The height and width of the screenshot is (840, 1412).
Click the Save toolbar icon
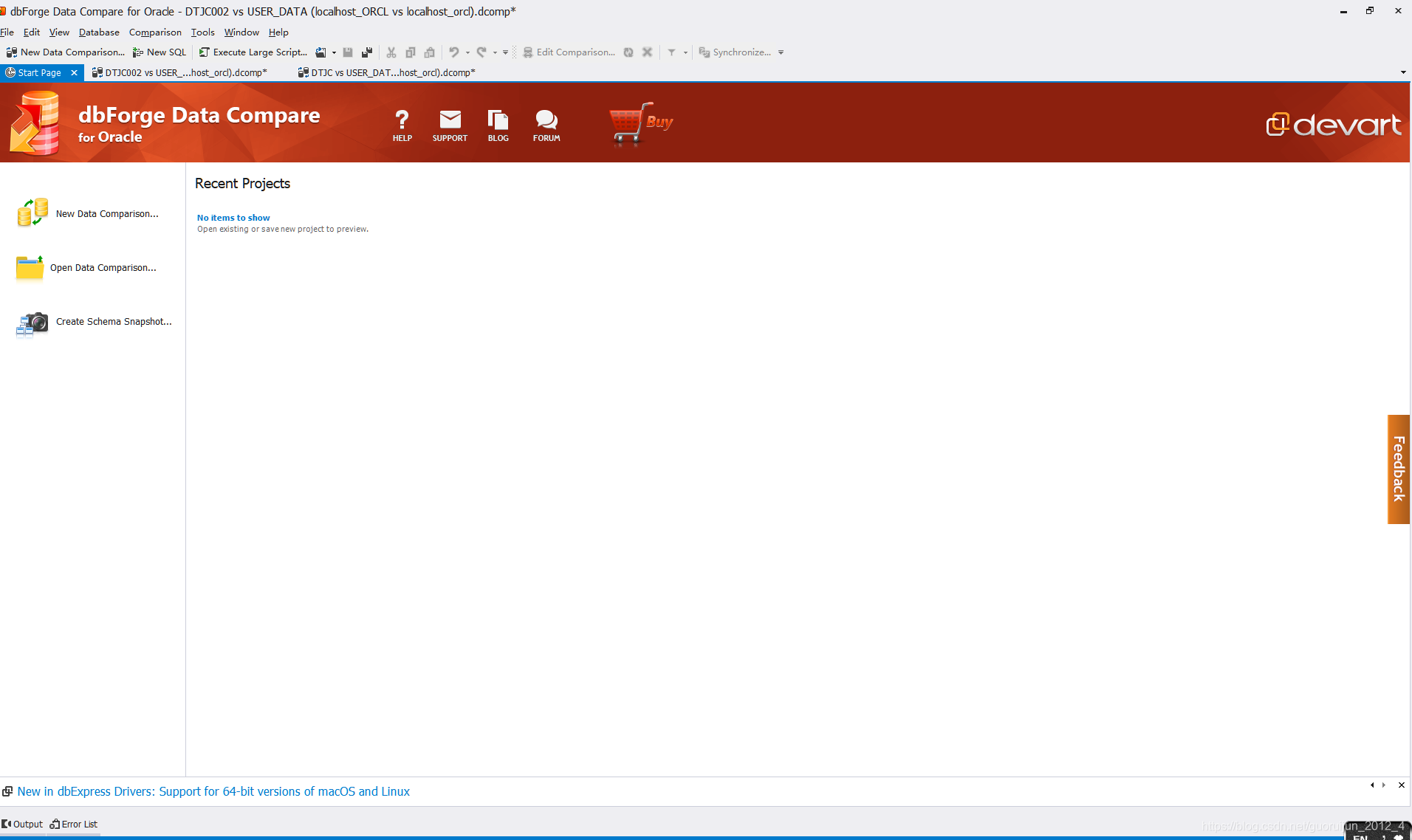pyautogui.click(x=348, y=52)
